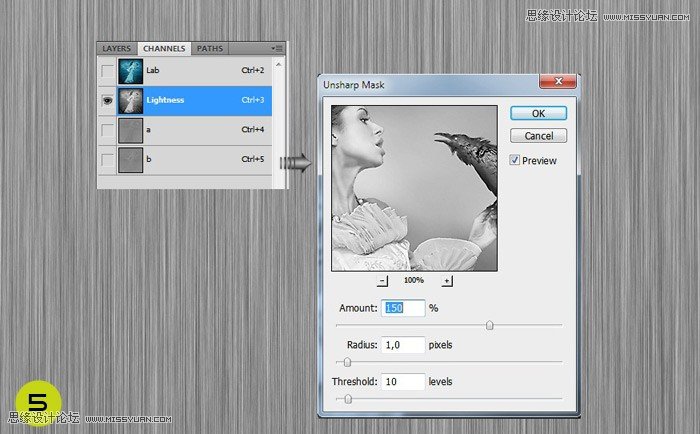Click the Threshold input field
The width and height of the screenshot is (700, 434).
(403, 381)
